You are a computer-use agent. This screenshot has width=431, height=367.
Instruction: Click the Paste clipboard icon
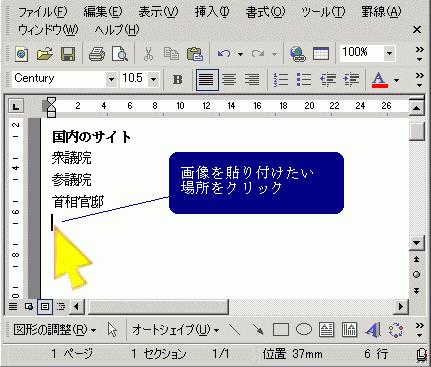195,54
